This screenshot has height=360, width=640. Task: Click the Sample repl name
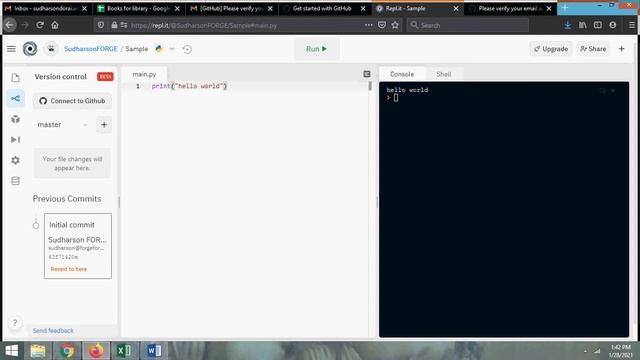click(x=137, y=49)
